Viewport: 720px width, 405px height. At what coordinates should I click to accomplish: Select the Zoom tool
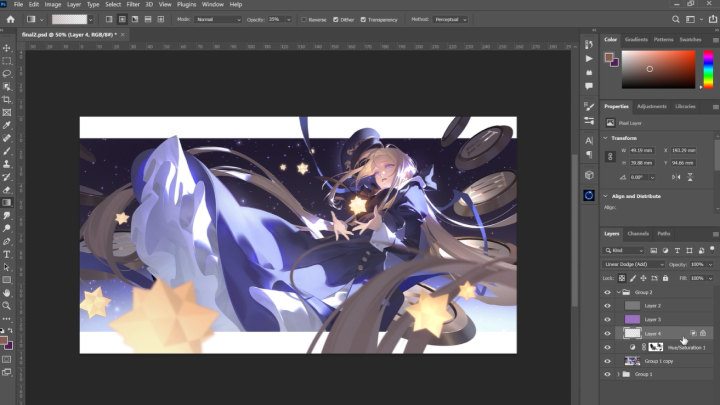pyautogui.click(x=7, y=305)
